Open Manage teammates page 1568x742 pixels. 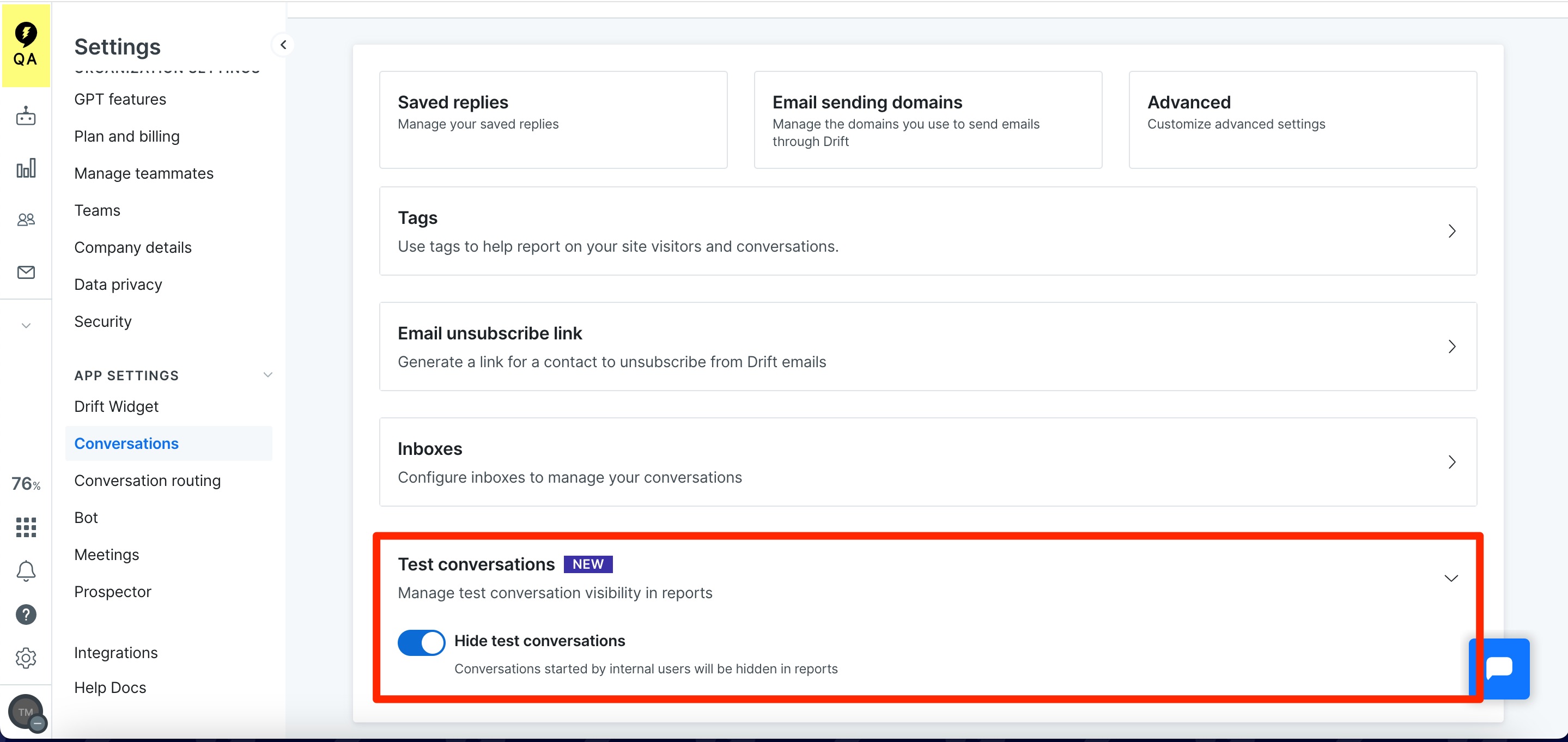pyautogui.click(x=144, y=173)
